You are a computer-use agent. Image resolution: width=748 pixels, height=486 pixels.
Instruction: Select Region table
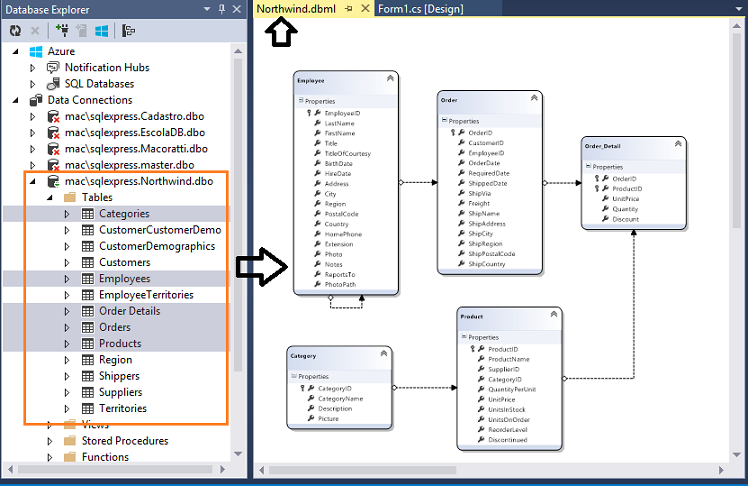(115, 360)
